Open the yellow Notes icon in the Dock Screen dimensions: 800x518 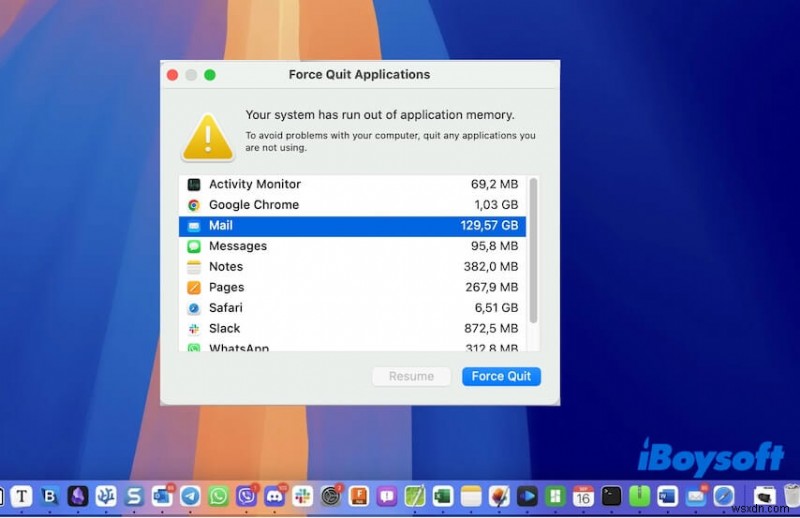[471, 496]
